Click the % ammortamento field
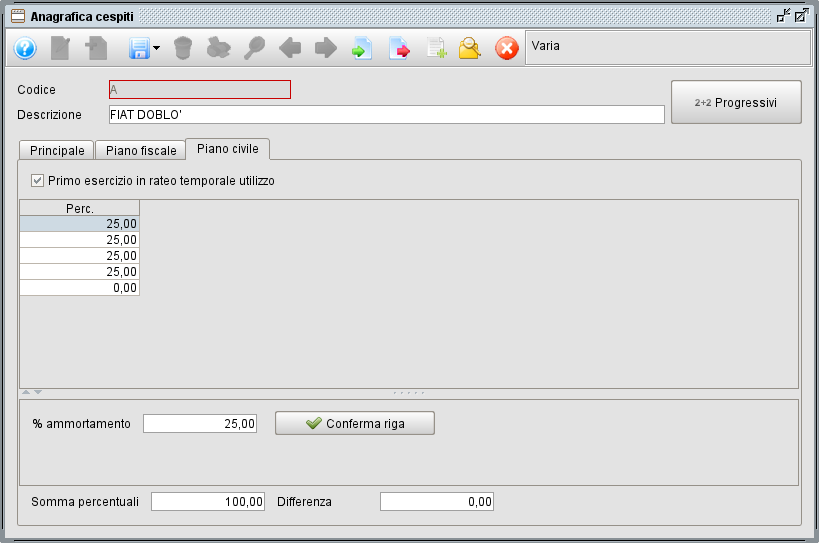Screen dimensions: 819x543 (x=200, y=423)
